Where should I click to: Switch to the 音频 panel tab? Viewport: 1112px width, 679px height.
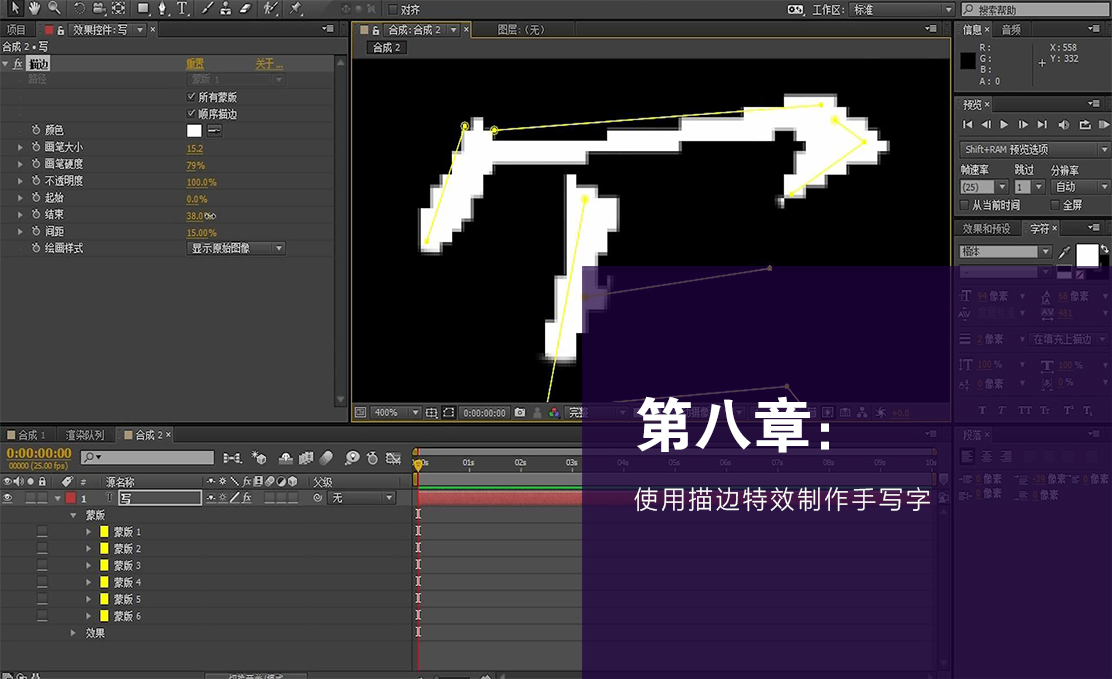(x=1011, y=30)
